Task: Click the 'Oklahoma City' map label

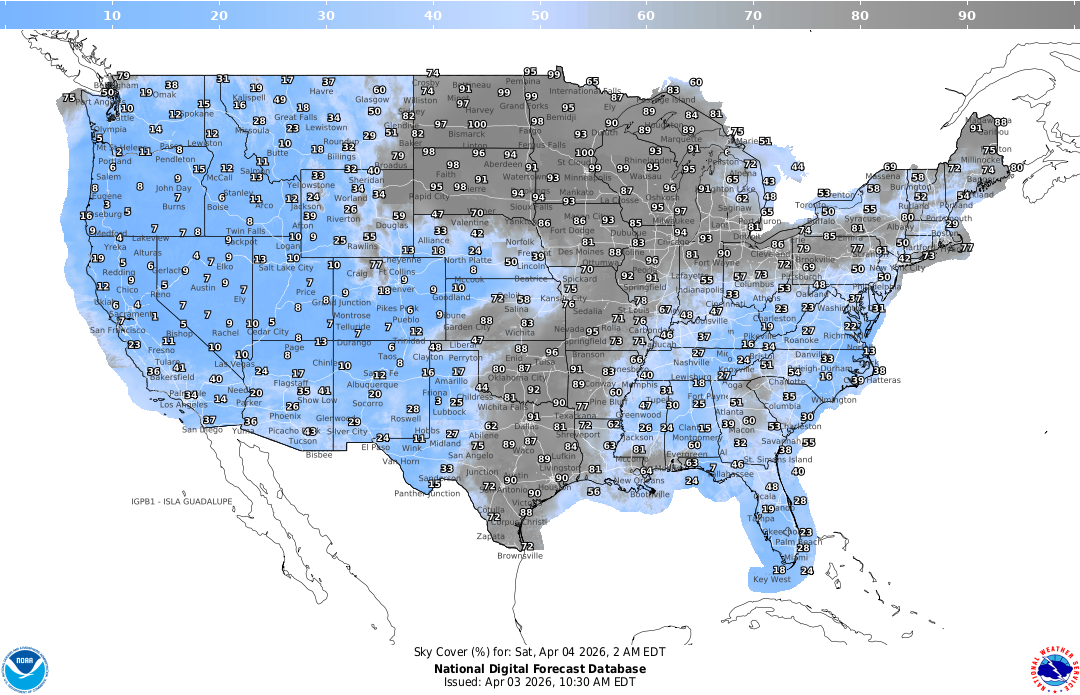Action: [x=517, y=377]
